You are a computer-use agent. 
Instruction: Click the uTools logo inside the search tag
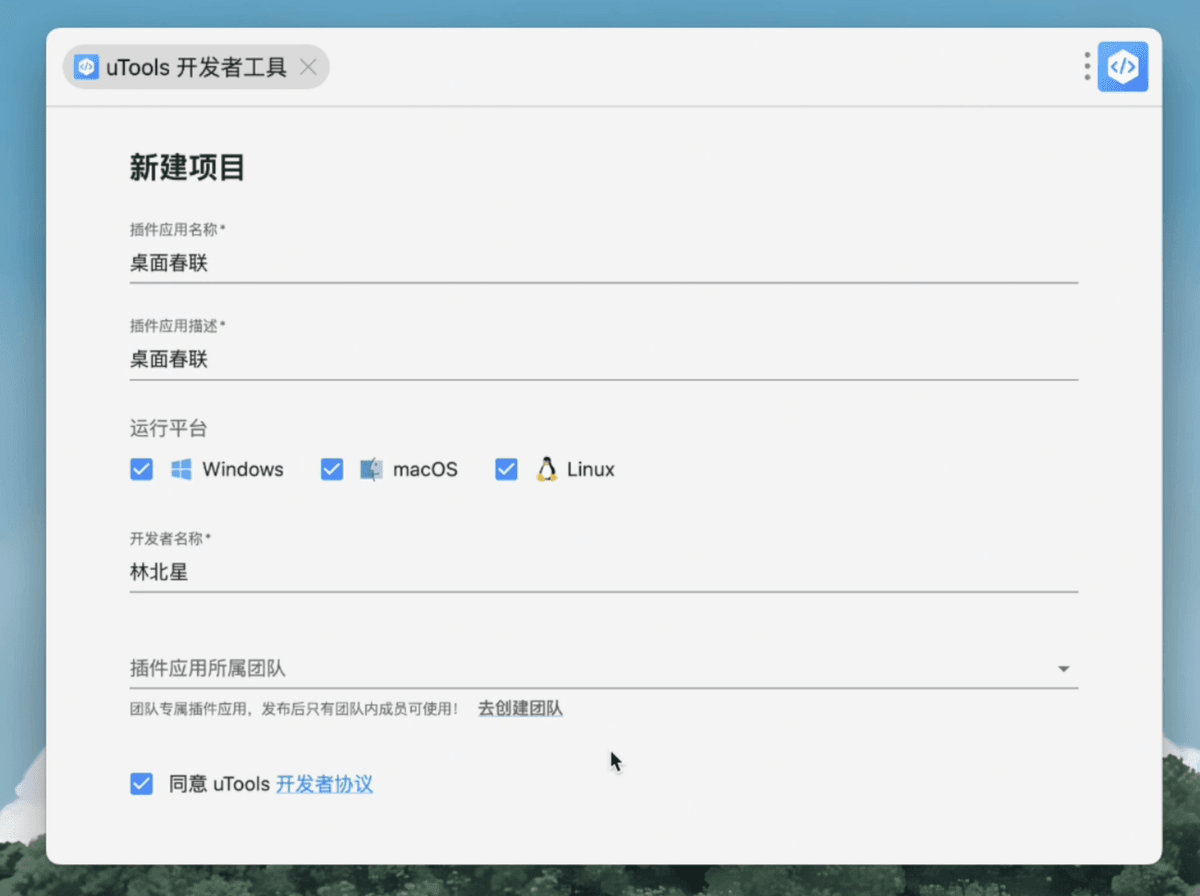click(86, 67)
